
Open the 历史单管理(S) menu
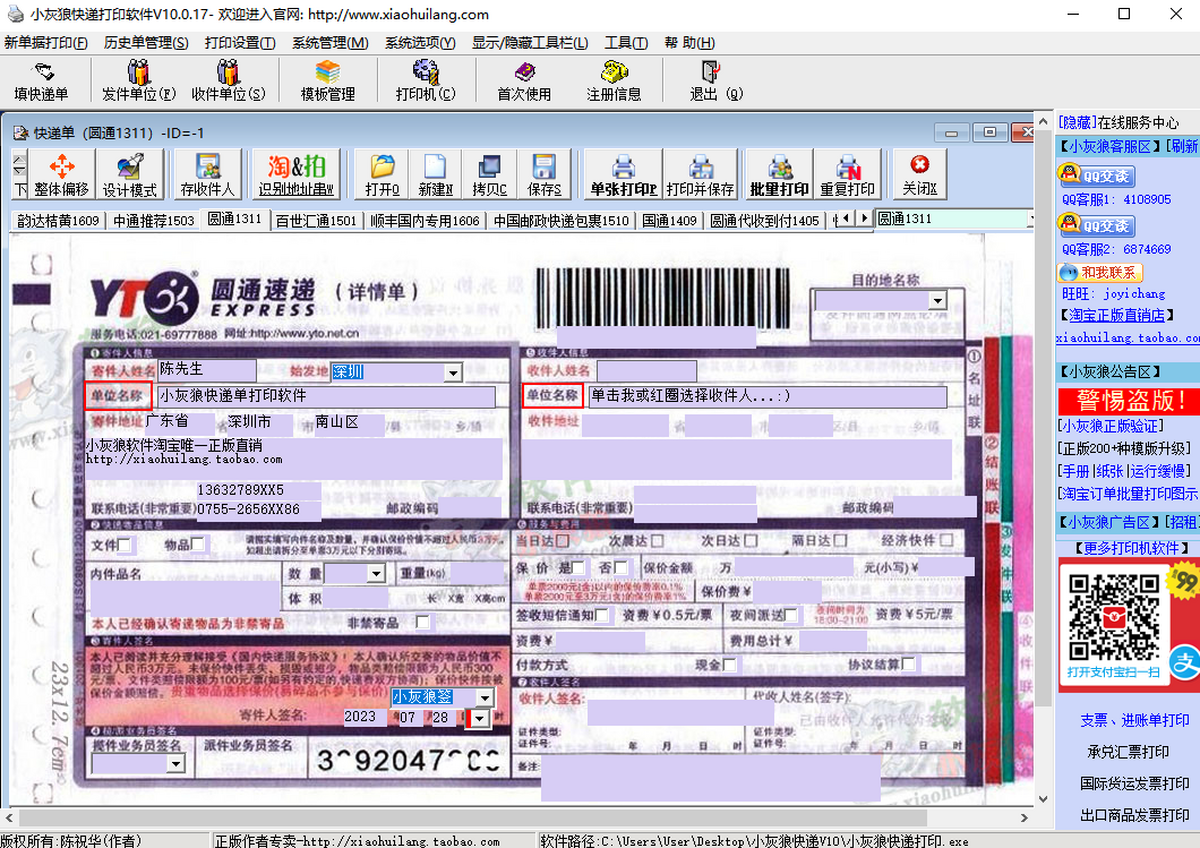(x=146, y=43)
